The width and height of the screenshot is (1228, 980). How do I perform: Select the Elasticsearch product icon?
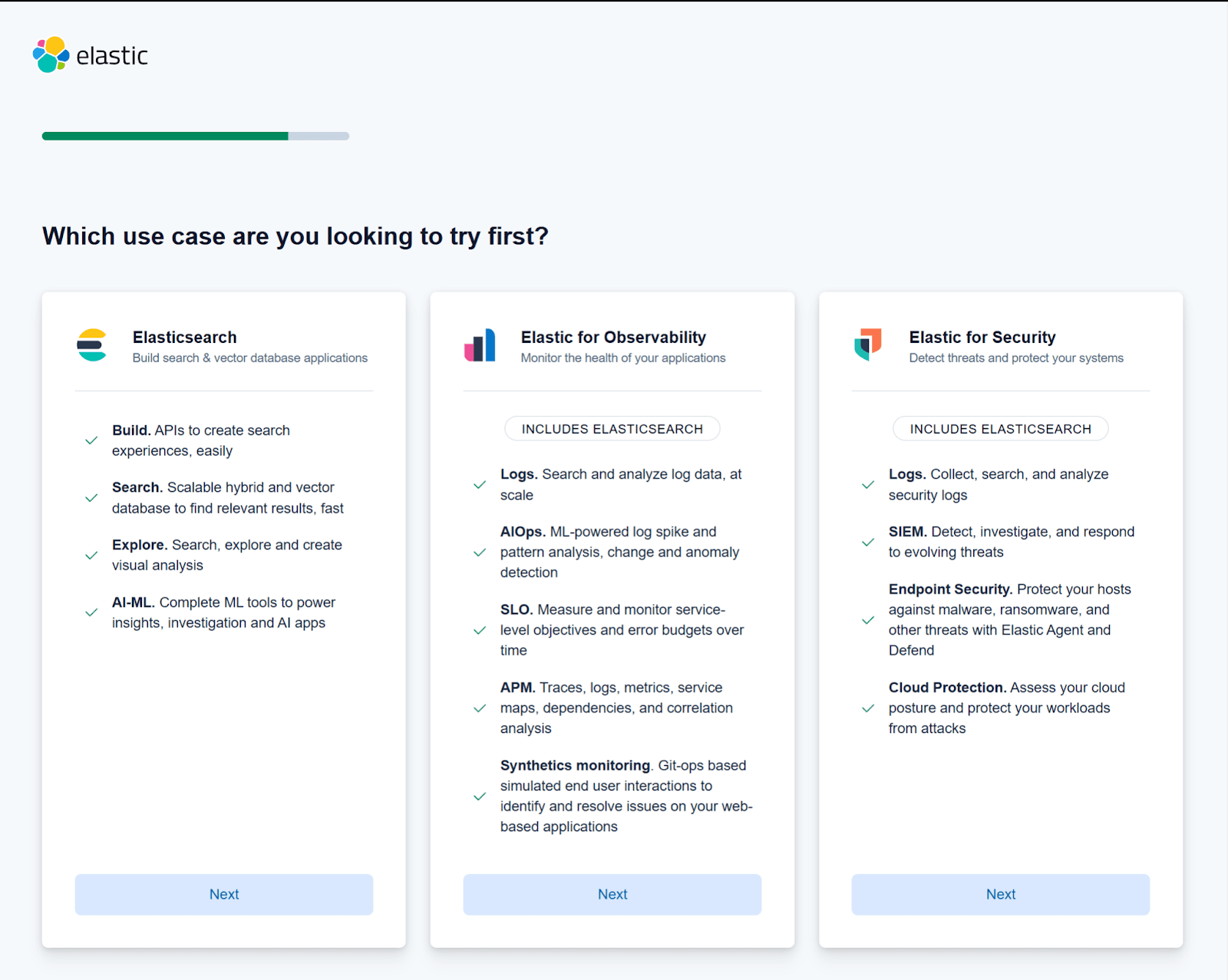91,345
